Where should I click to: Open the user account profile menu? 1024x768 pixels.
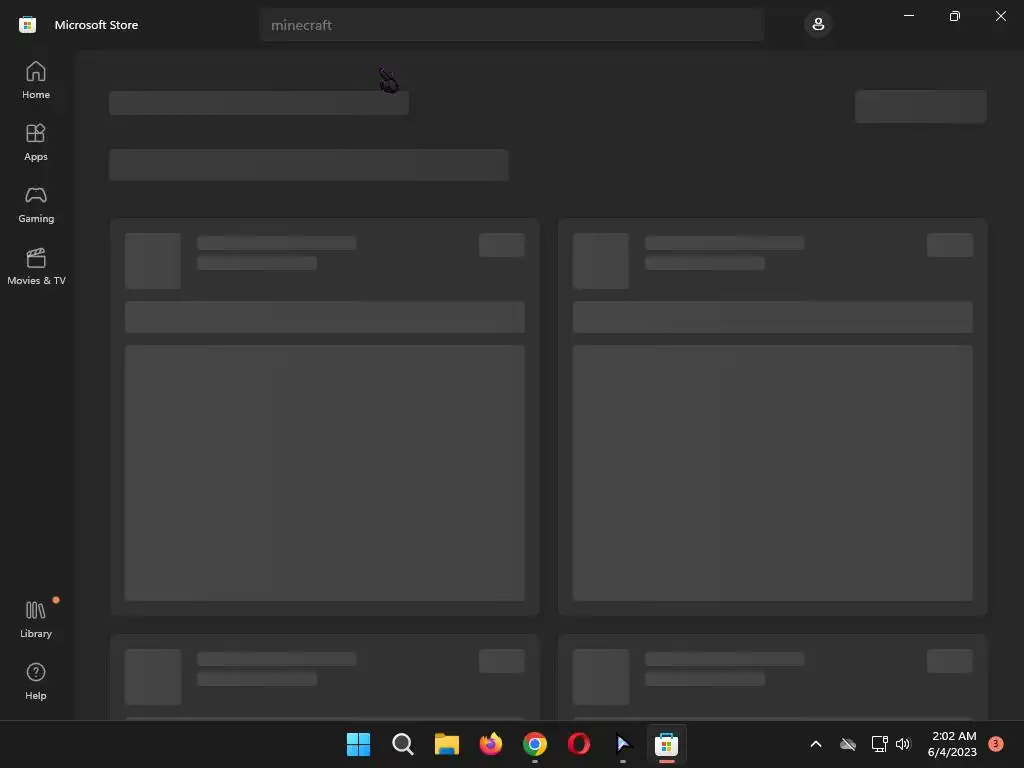point(818,25)
